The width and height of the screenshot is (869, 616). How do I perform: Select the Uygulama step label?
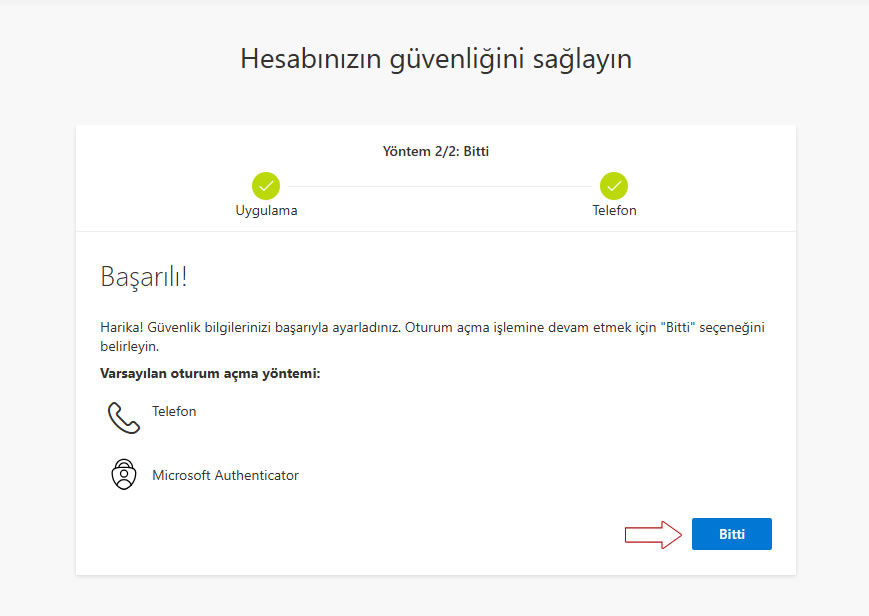click(266, 211)
